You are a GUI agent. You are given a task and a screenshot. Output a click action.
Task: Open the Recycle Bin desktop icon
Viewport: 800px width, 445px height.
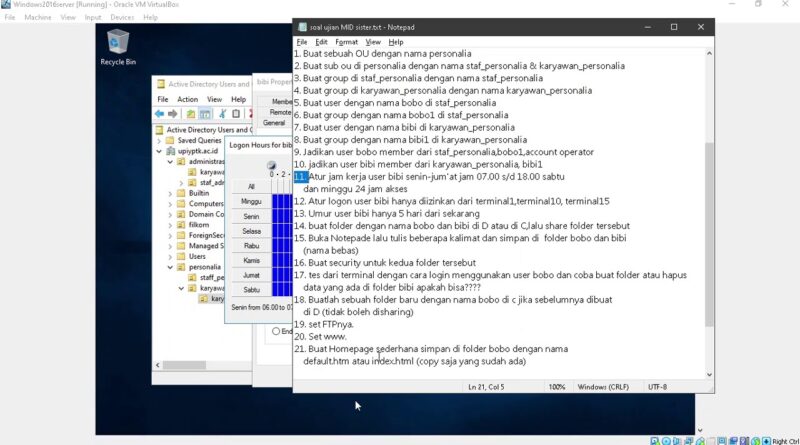pos(118,47)
